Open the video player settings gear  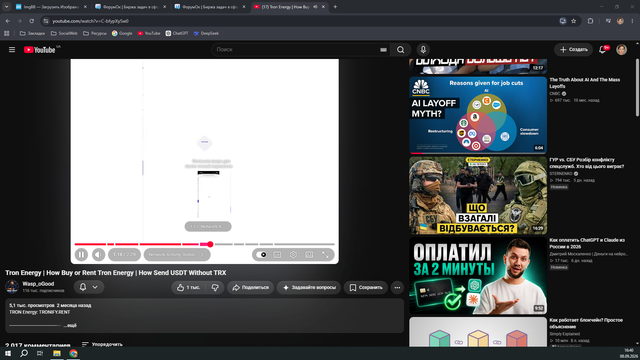coord(293,255)
